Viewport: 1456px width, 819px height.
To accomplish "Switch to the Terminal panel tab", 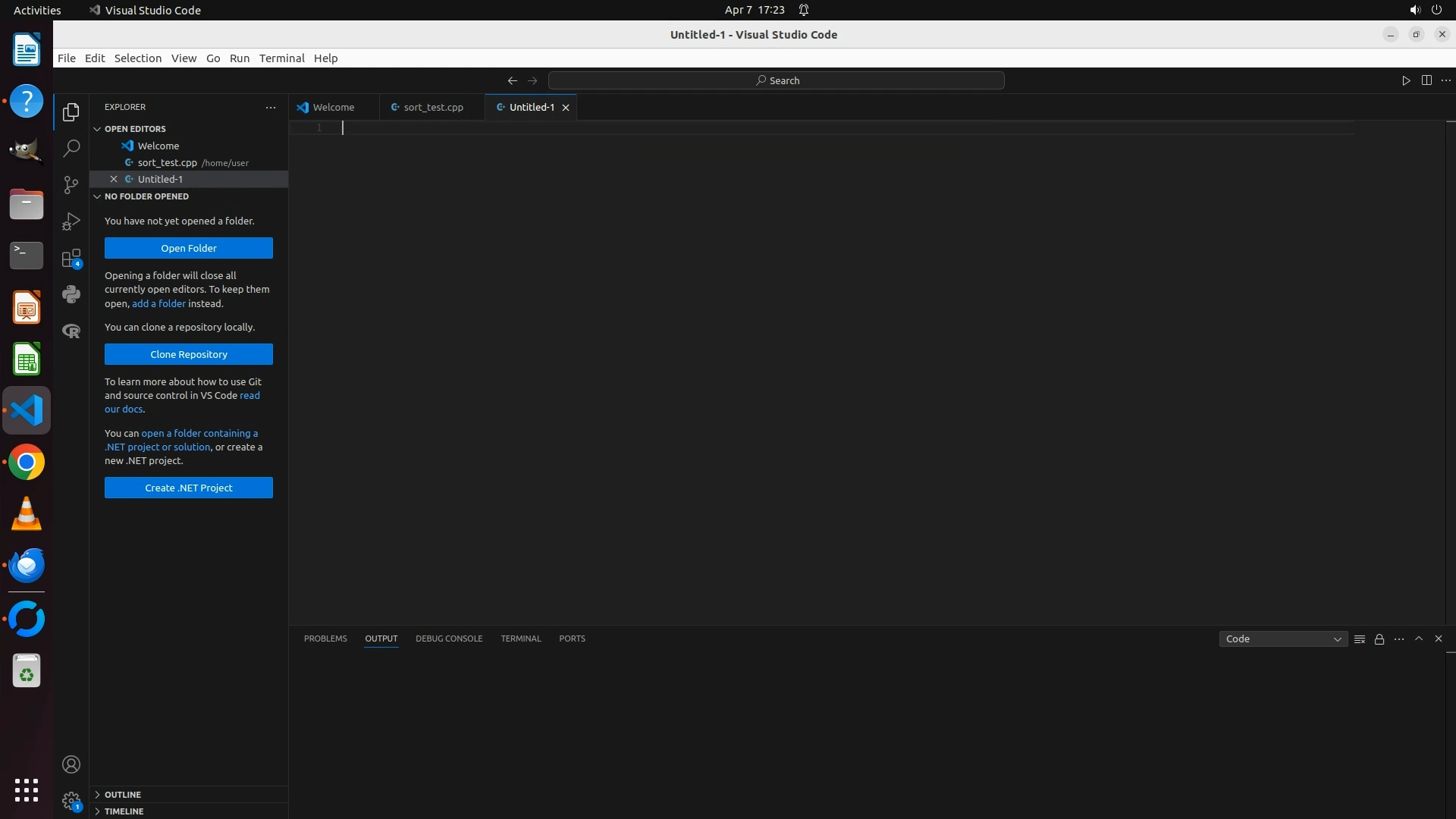I will click(520, 639).
